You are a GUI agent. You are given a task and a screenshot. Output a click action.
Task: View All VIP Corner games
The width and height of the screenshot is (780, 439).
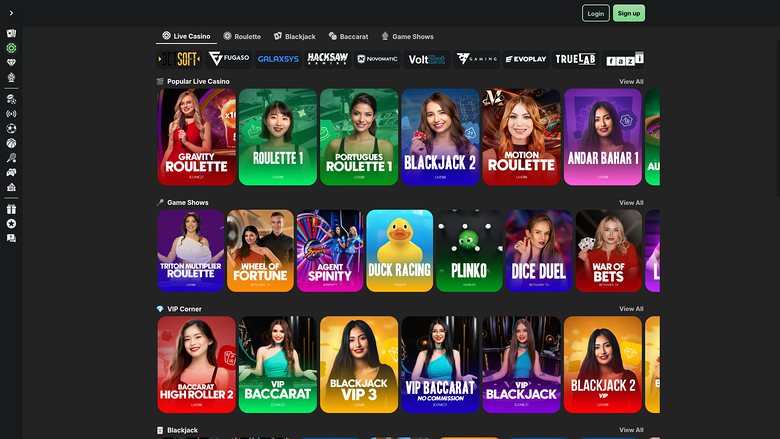point(631,309)
